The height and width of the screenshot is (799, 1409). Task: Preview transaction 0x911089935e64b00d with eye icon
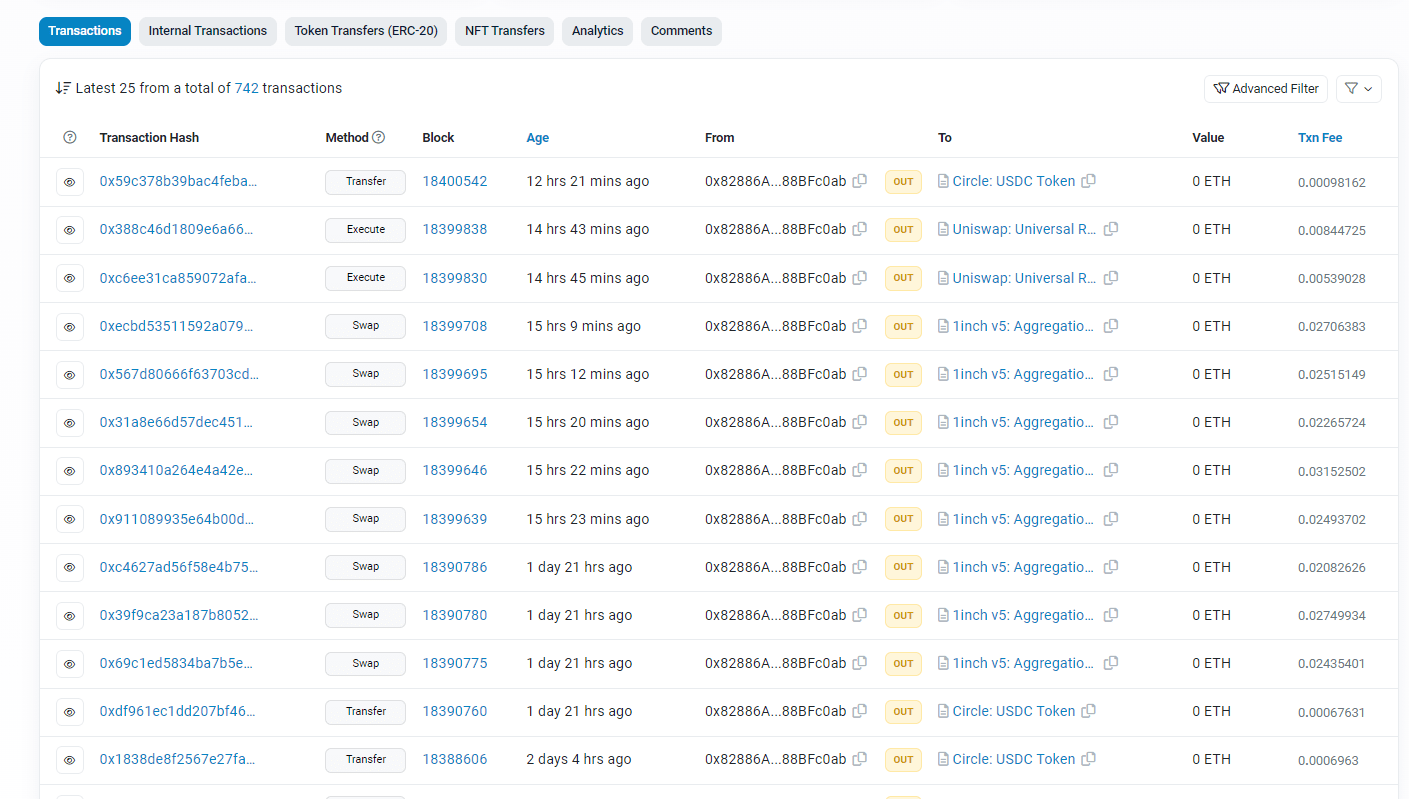pyautogui.click(x=70, y=519)
